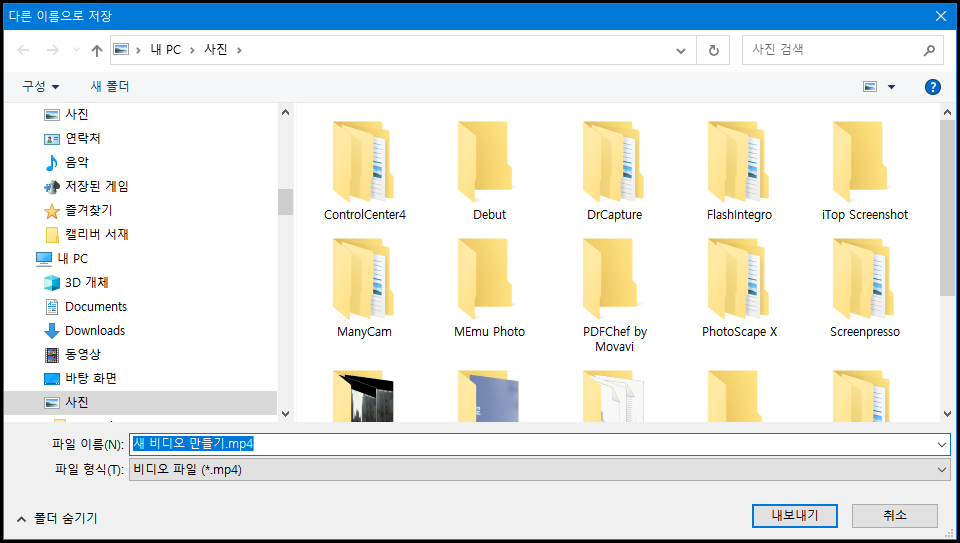Click 내보내기 to export
The width and height of the screenshot is (960, 543).
tap(795, 515)
